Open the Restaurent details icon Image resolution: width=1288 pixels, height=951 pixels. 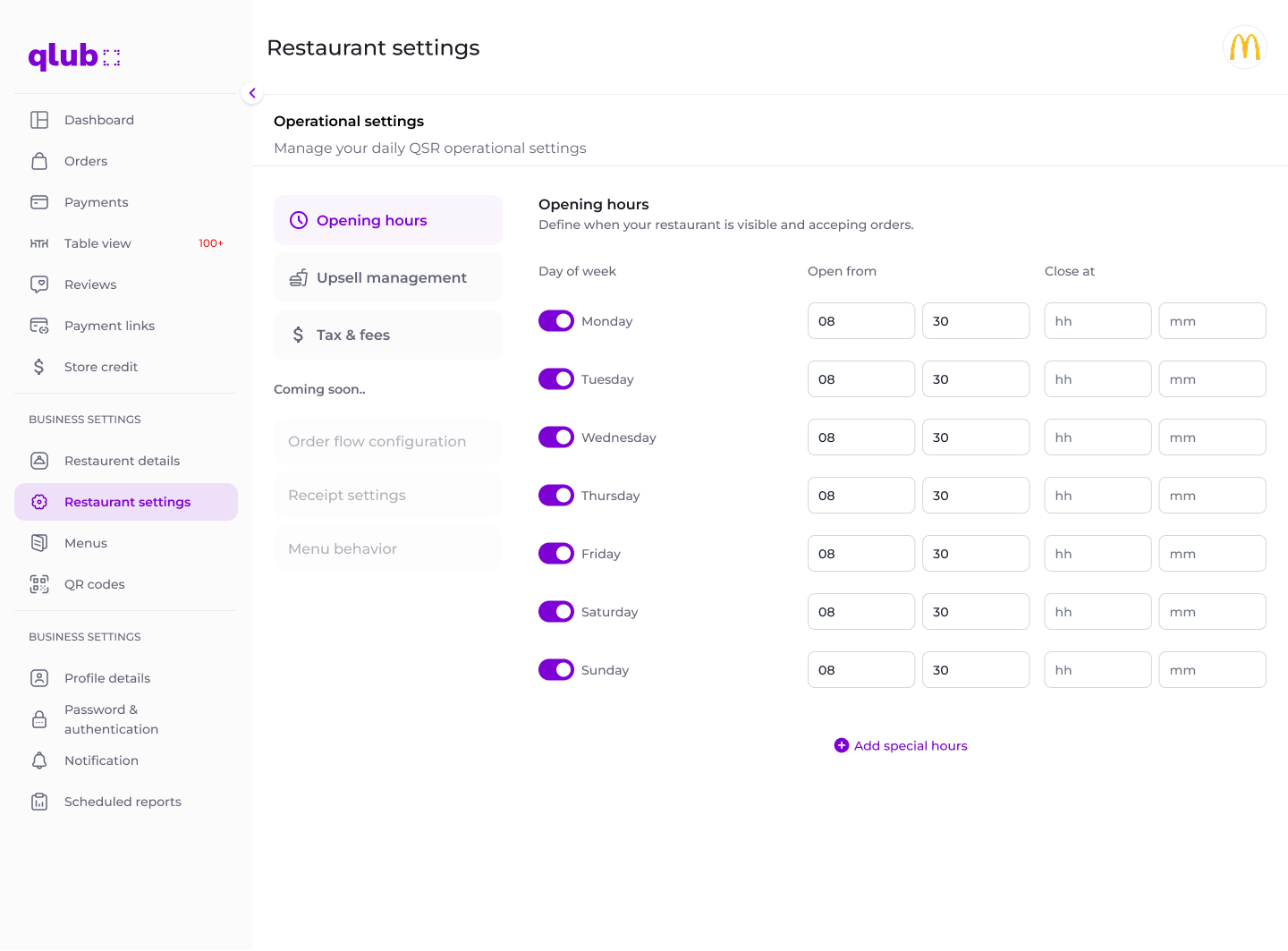[x=39, y=461]
